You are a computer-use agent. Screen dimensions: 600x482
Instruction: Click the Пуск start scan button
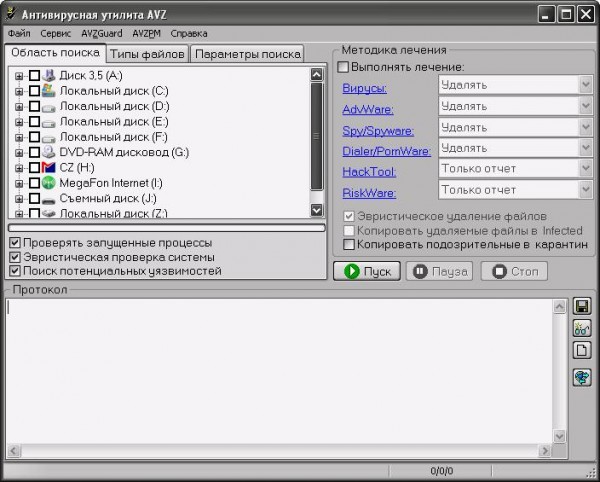coord(367,271)
